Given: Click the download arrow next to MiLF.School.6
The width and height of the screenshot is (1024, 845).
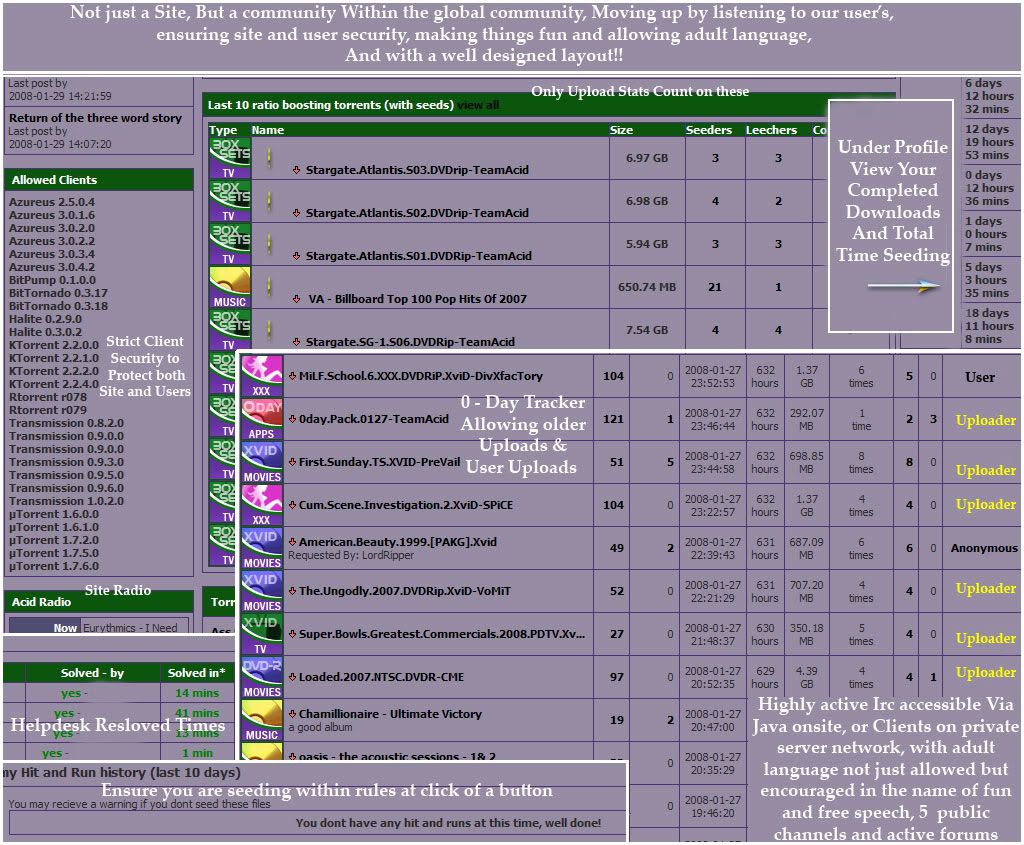Looking at the screenshot, I should click(293, 376).
